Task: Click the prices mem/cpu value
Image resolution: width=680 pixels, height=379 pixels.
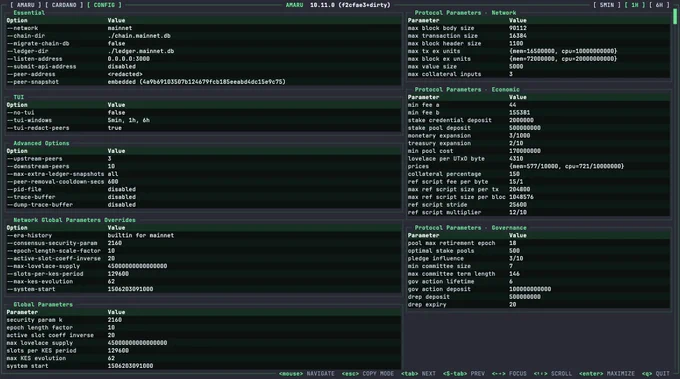Action: pos(566,166)
